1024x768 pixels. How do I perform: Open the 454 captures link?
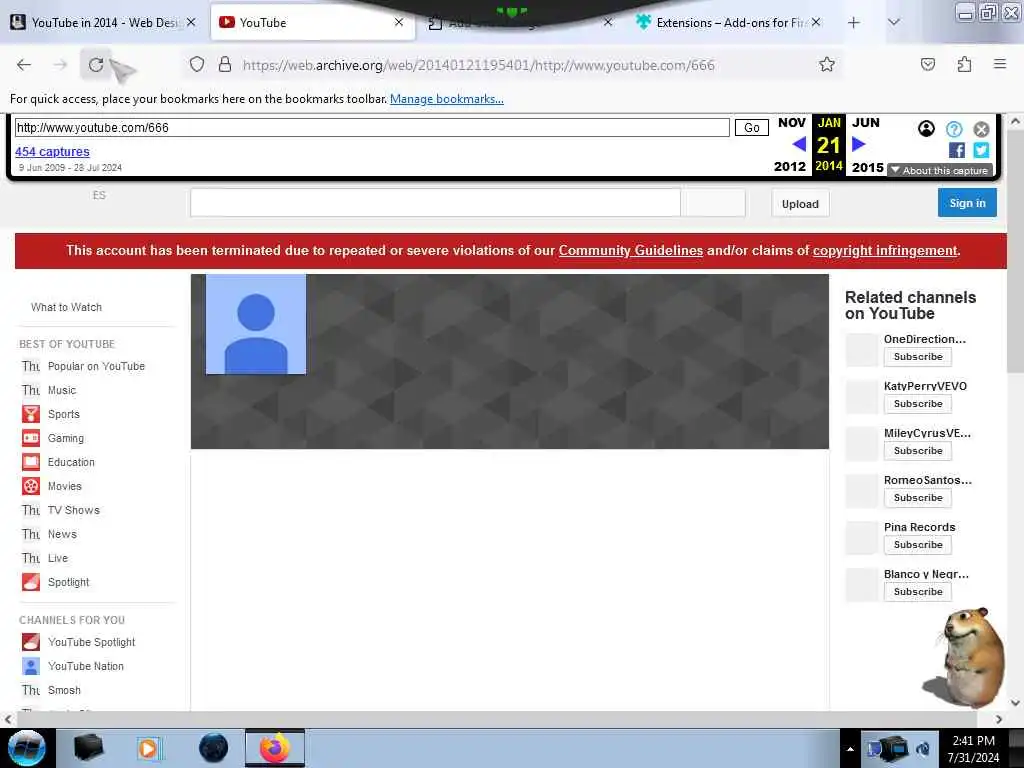point(52,152)
